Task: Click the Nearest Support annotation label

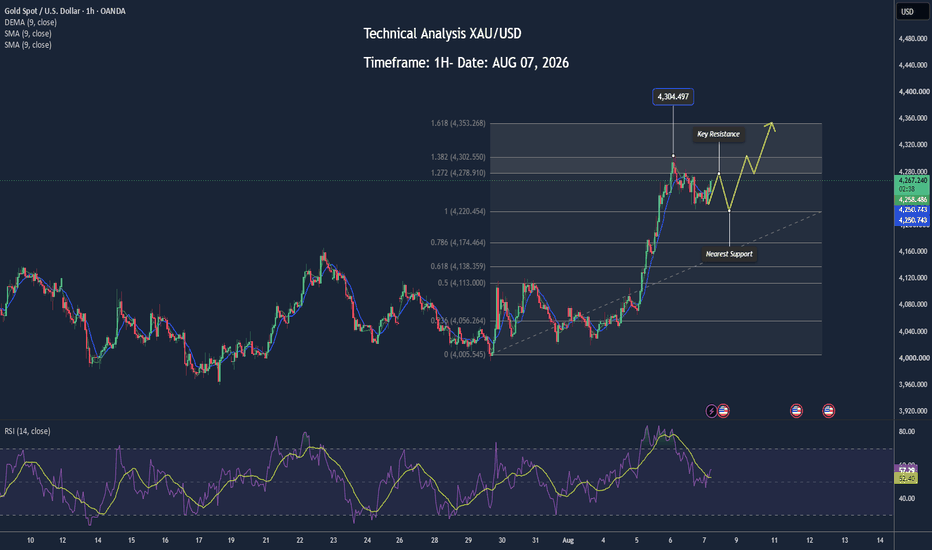Action: tap(729, 254)
